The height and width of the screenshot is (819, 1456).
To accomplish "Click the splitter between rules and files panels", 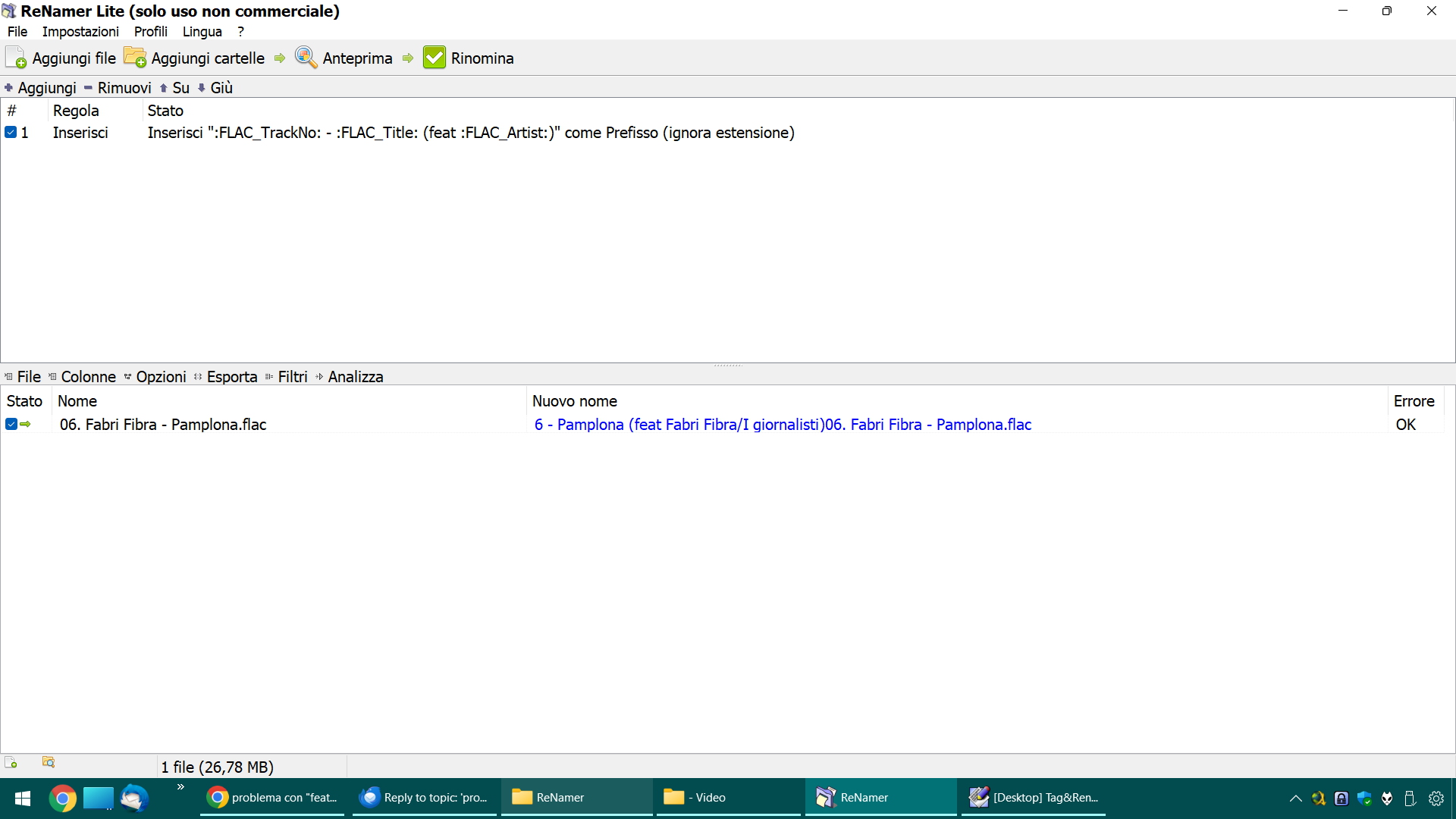I will click(728, 366).
